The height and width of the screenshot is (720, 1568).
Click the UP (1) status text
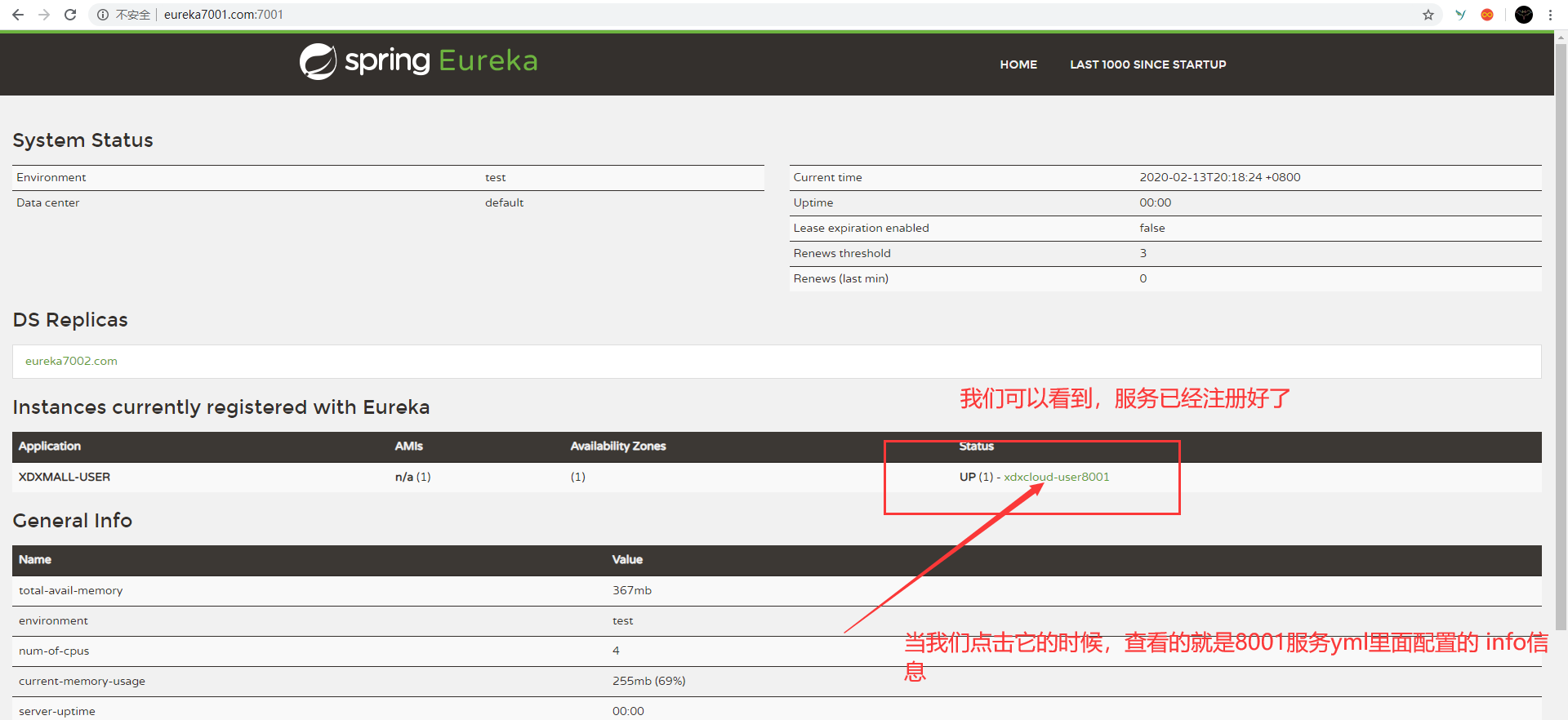coord(976,477)
